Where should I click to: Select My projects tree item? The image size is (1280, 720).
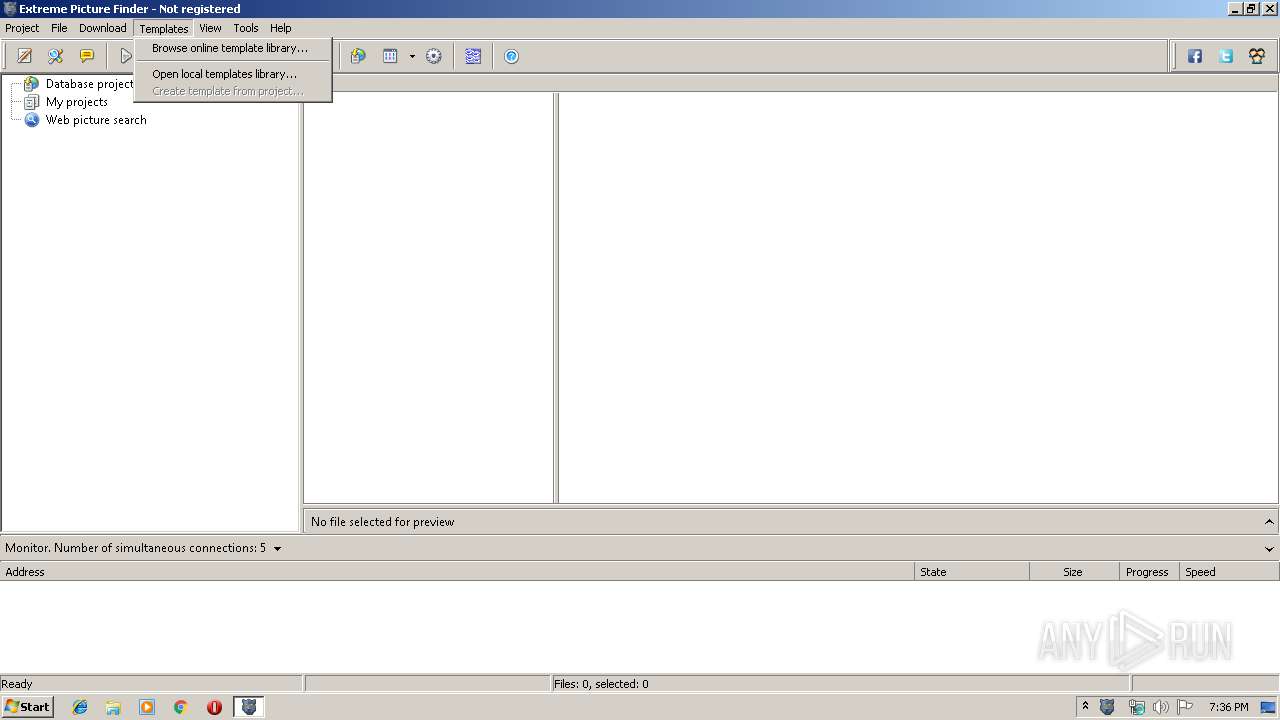point(77,102)
